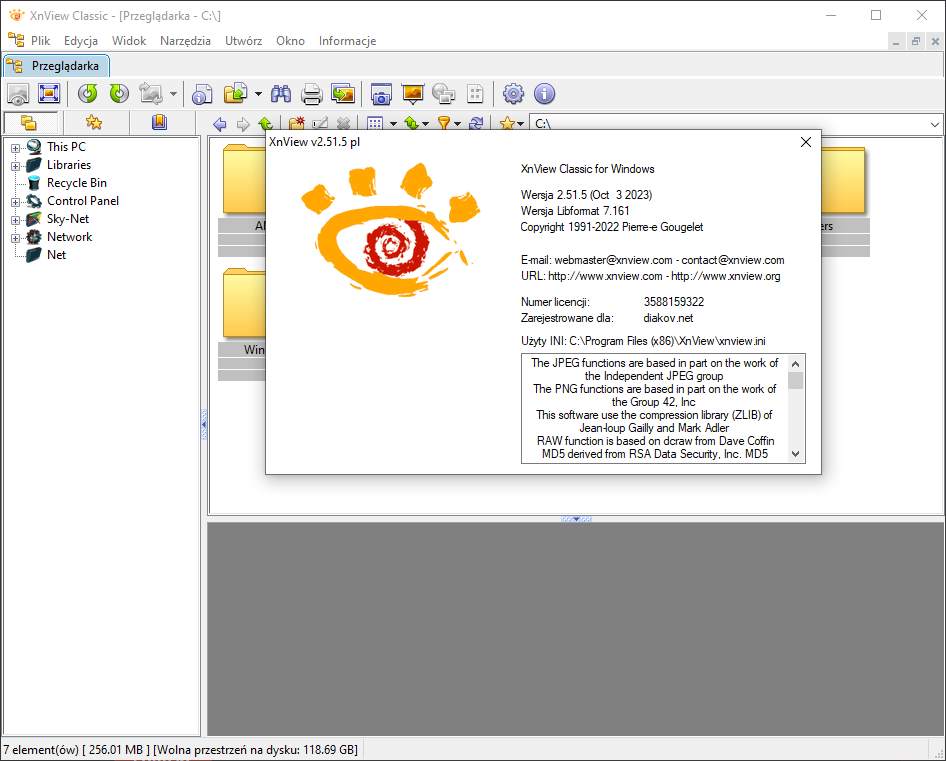Viewport: 946px width, 761px height.
Task: Rotate left with the counterclockwise arrow icon
Action: tap(88, 94)
